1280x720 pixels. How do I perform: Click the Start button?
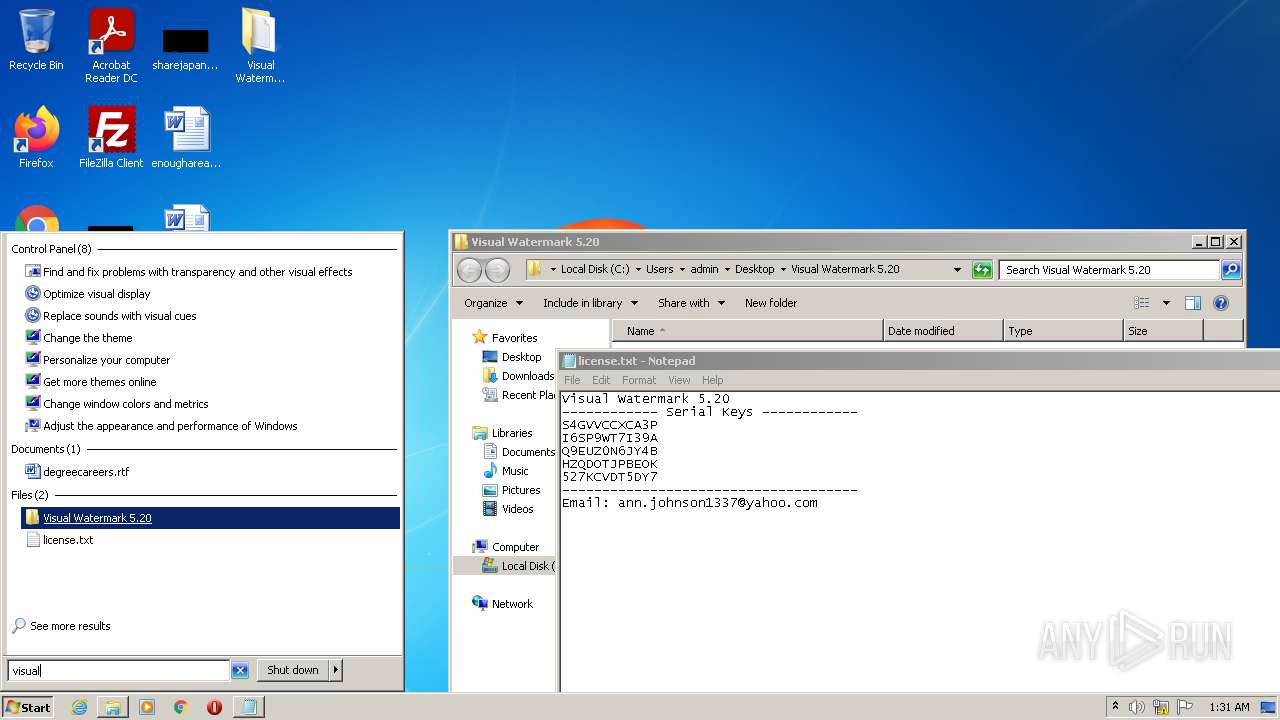tap(28, 707)
